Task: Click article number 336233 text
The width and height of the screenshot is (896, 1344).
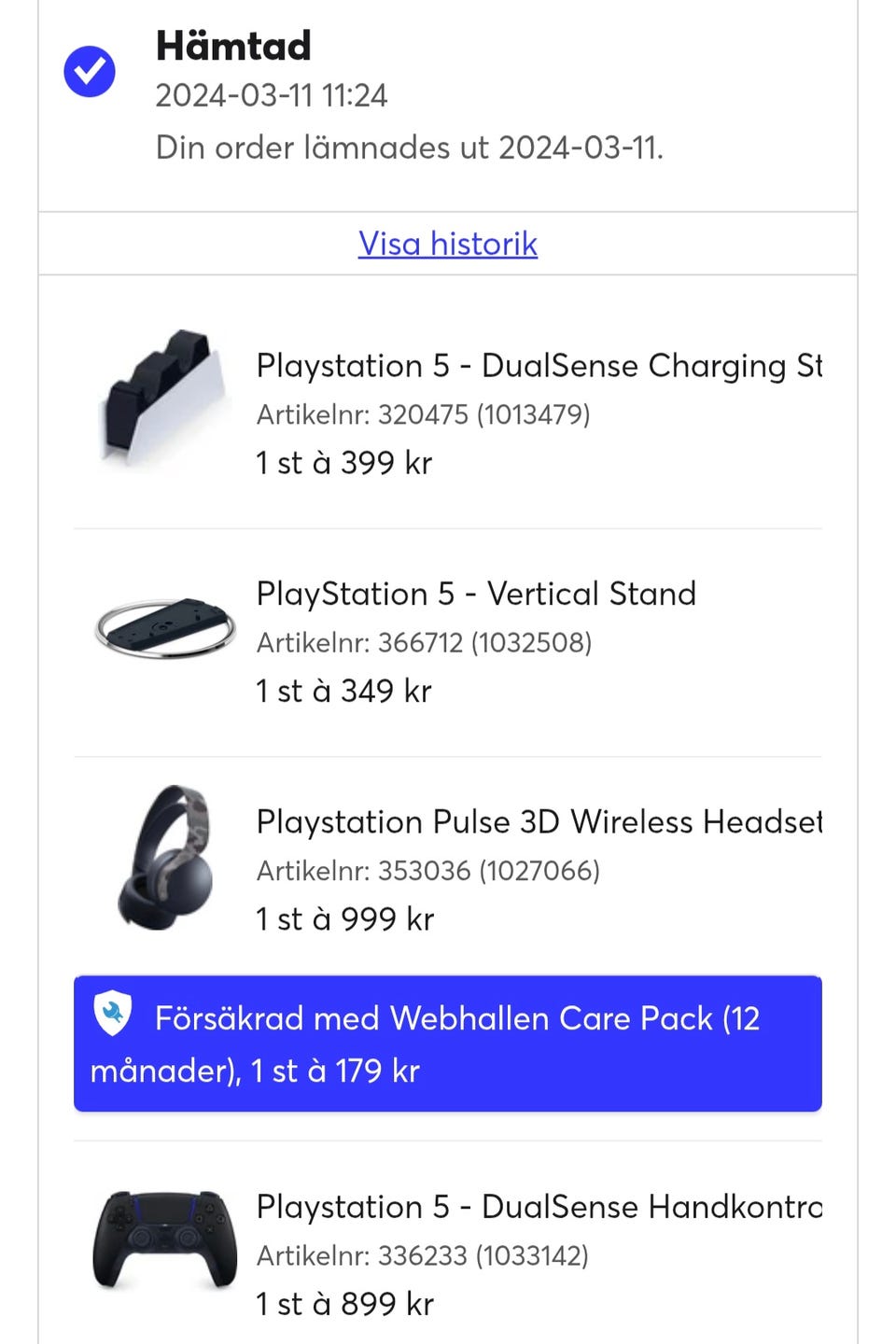Action: coord(422,1256)
